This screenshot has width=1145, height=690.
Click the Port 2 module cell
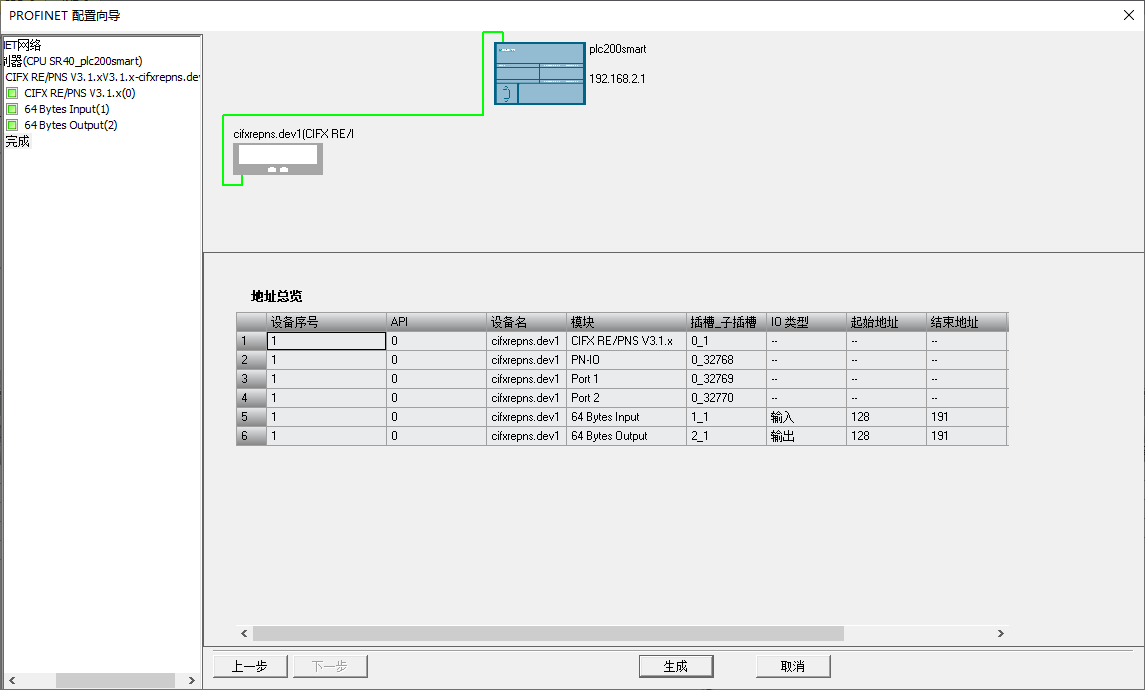tap(626, 398)
